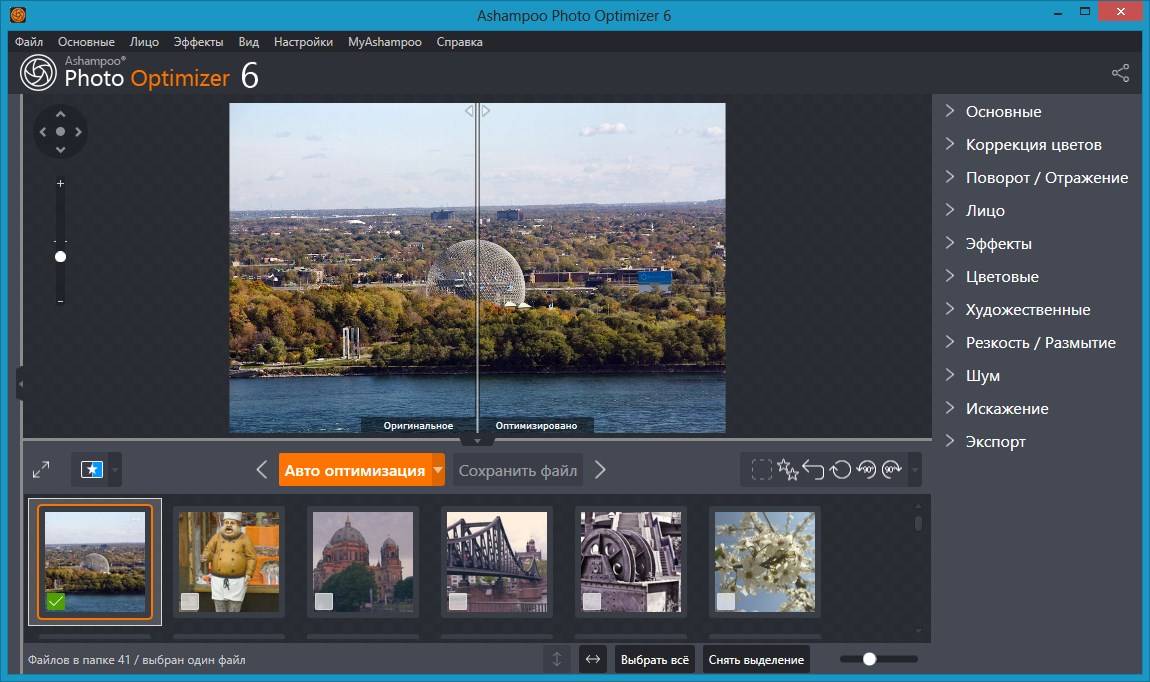
Task: Click the dashed rectangle selection icon
Action: click(x=761, y=469)
